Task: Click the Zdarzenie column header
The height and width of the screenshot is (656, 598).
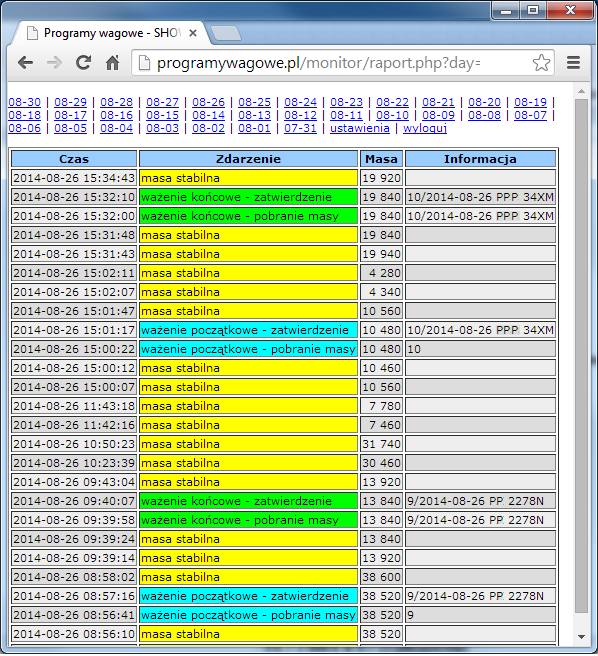Action: (x=249, y=159)
